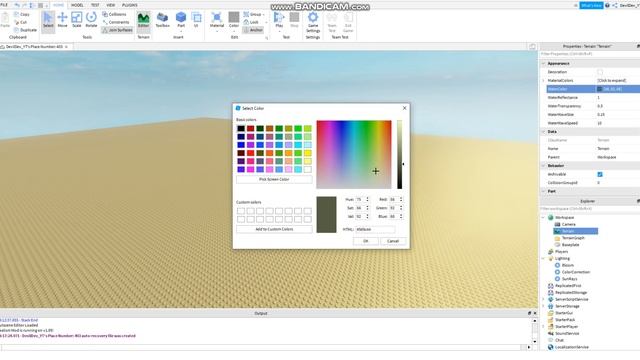Pick the black basic color swatch

click(241, 128)
